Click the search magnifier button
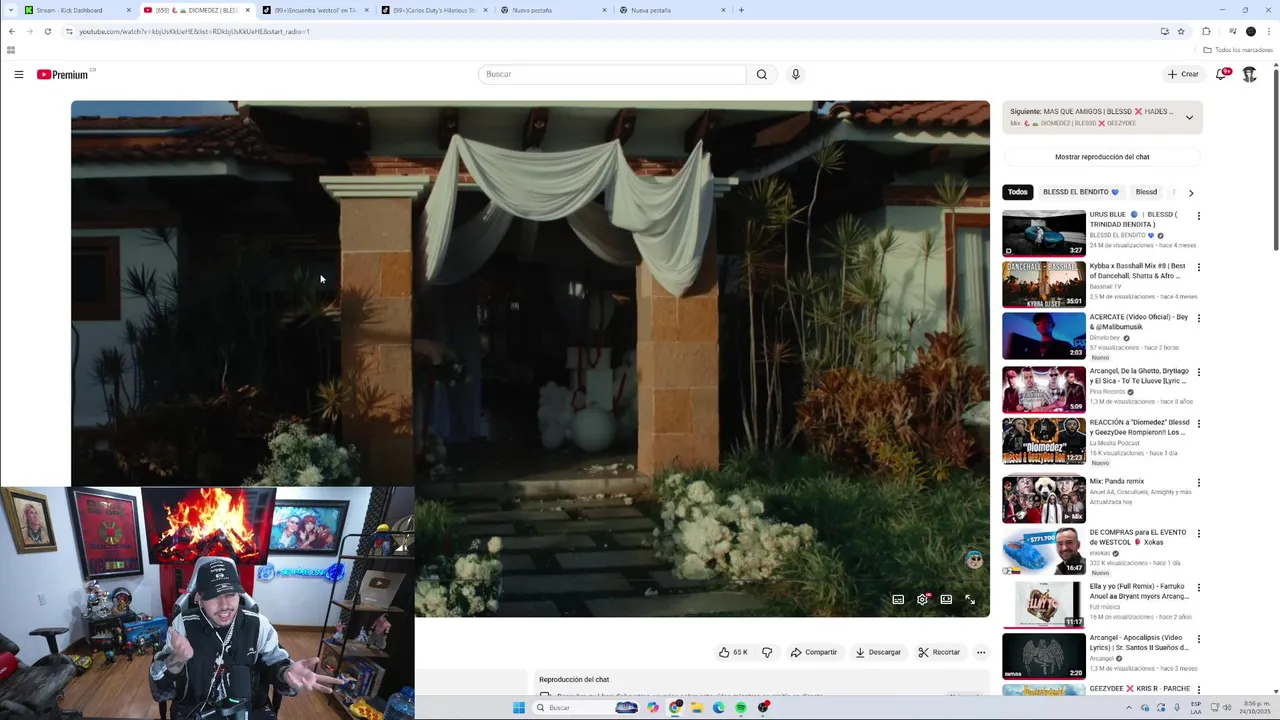1280x720 pixels. (762, 74)
